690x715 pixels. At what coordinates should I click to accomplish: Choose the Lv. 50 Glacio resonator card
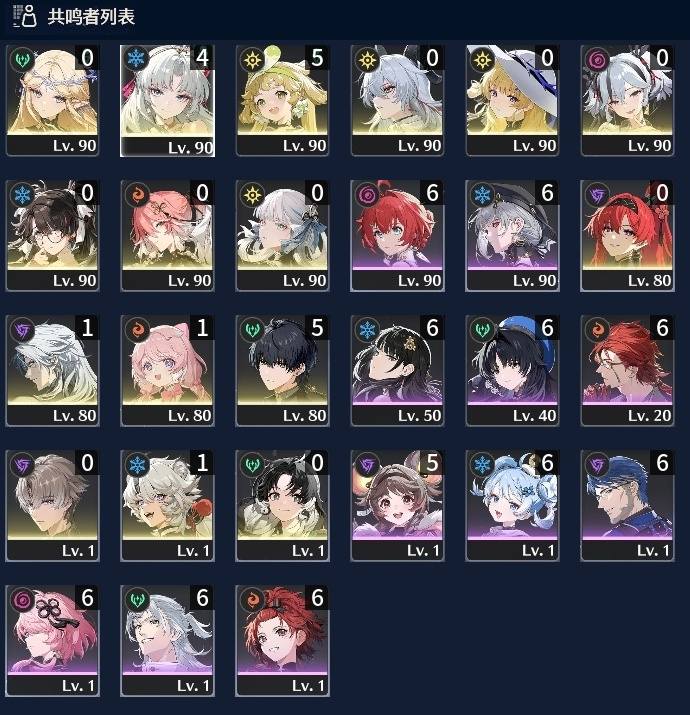(x=397, y=370)
